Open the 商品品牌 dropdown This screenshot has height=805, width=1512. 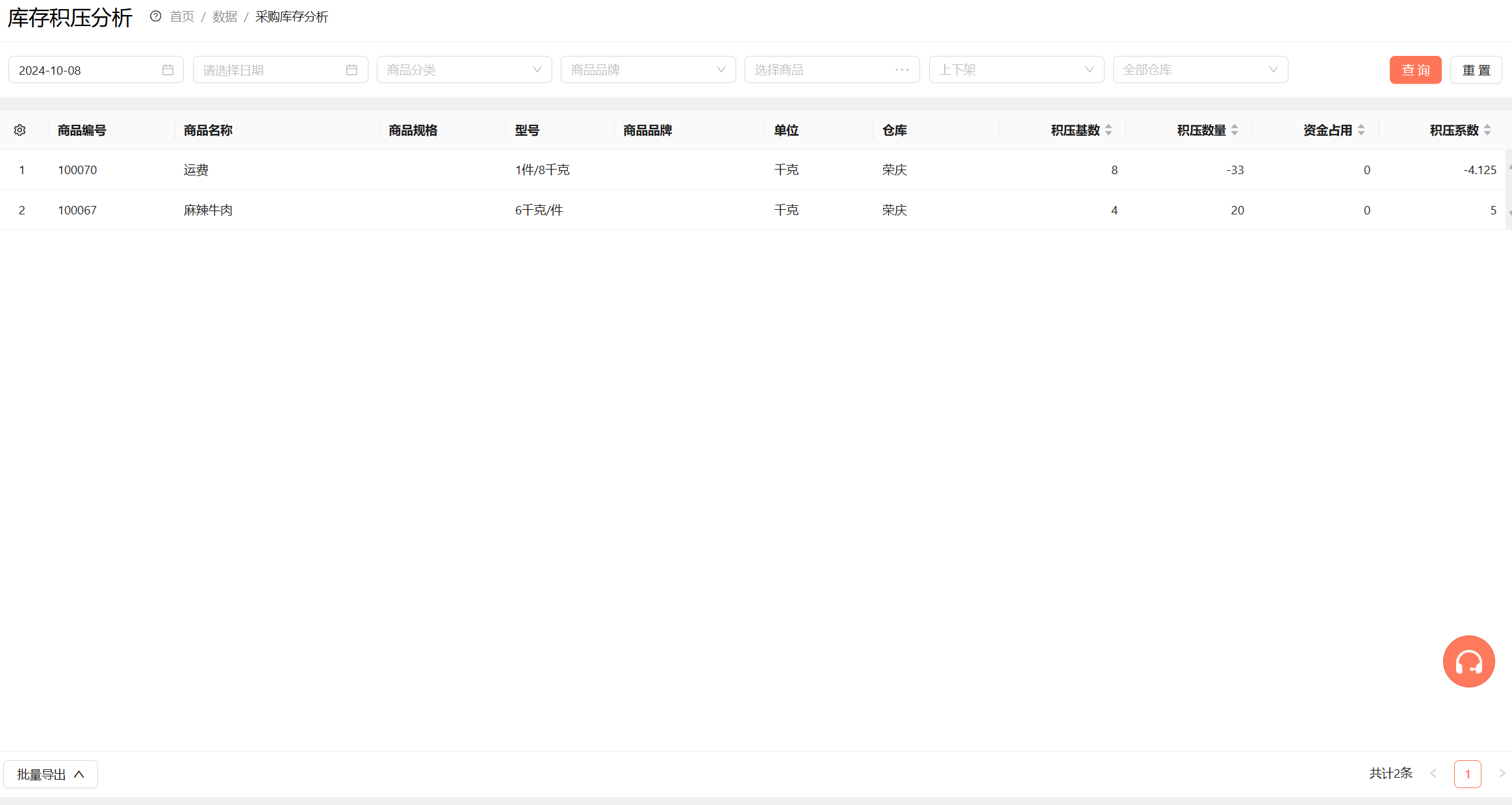click(648, 70)
